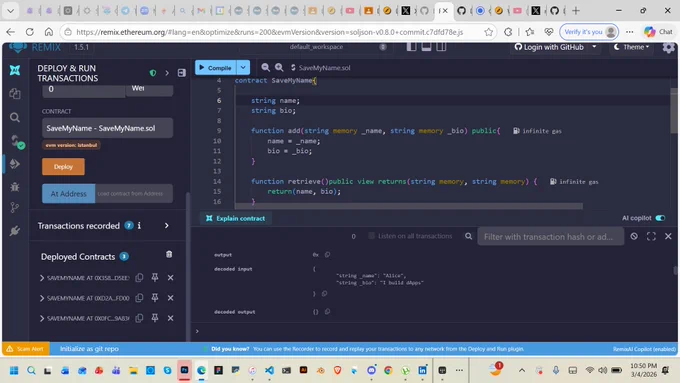Open Remix settings gear icon
The width and height of the screenshot is (680, 383).
tap(668, 47)
